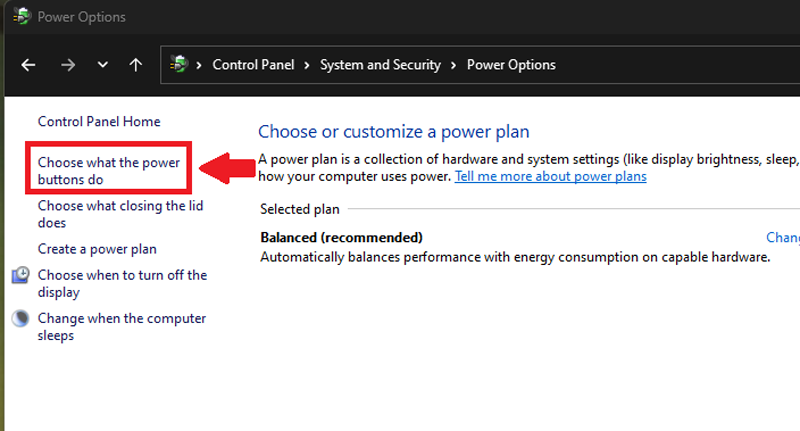Click the monitor icon beside turn off display
The width and height of the screenshot is (800, 431).
pos(21,275)
